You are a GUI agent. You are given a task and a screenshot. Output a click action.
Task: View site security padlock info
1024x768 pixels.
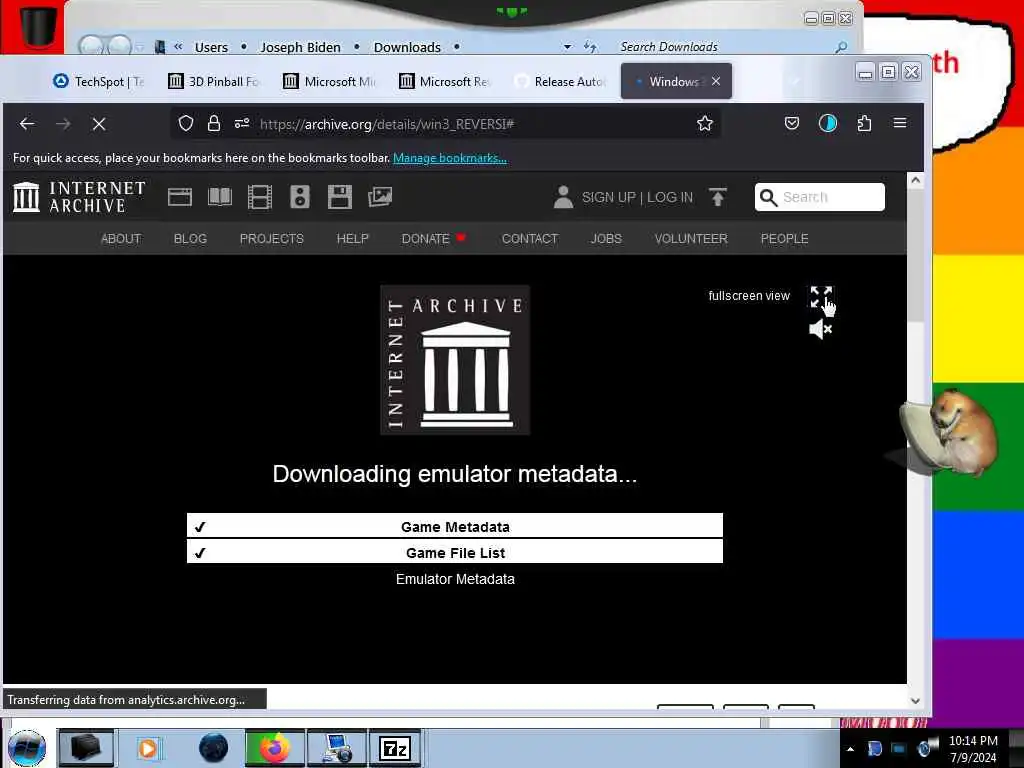(x=214, y=123)
